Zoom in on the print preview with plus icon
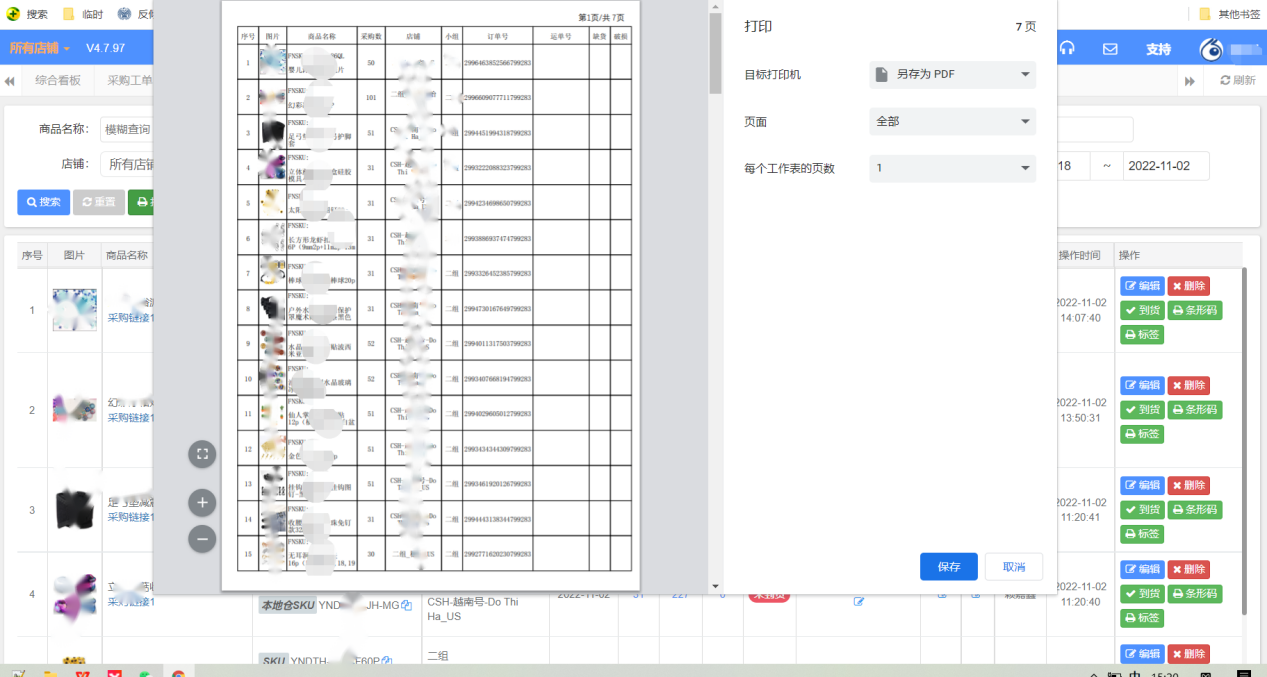The height and width of the screenshot is (677, 1267). [202, 502]
